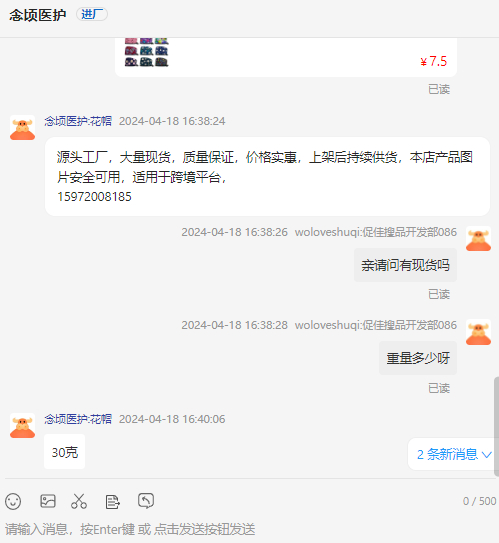Click the 进厂 tag in header

92,14
